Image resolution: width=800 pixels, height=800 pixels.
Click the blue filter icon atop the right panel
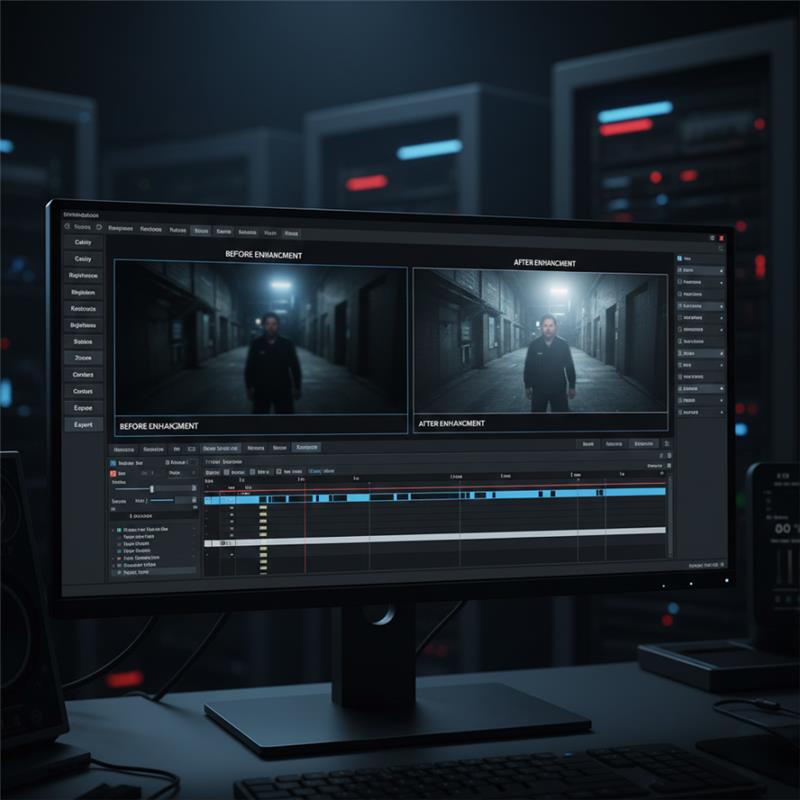[x=679, y=259]
